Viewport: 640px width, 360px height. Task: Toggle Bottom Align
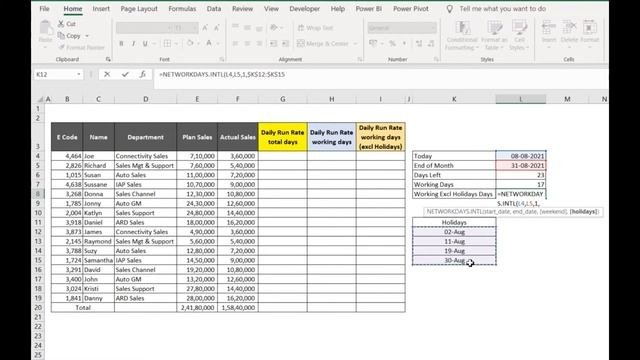(x=259, y=28)
